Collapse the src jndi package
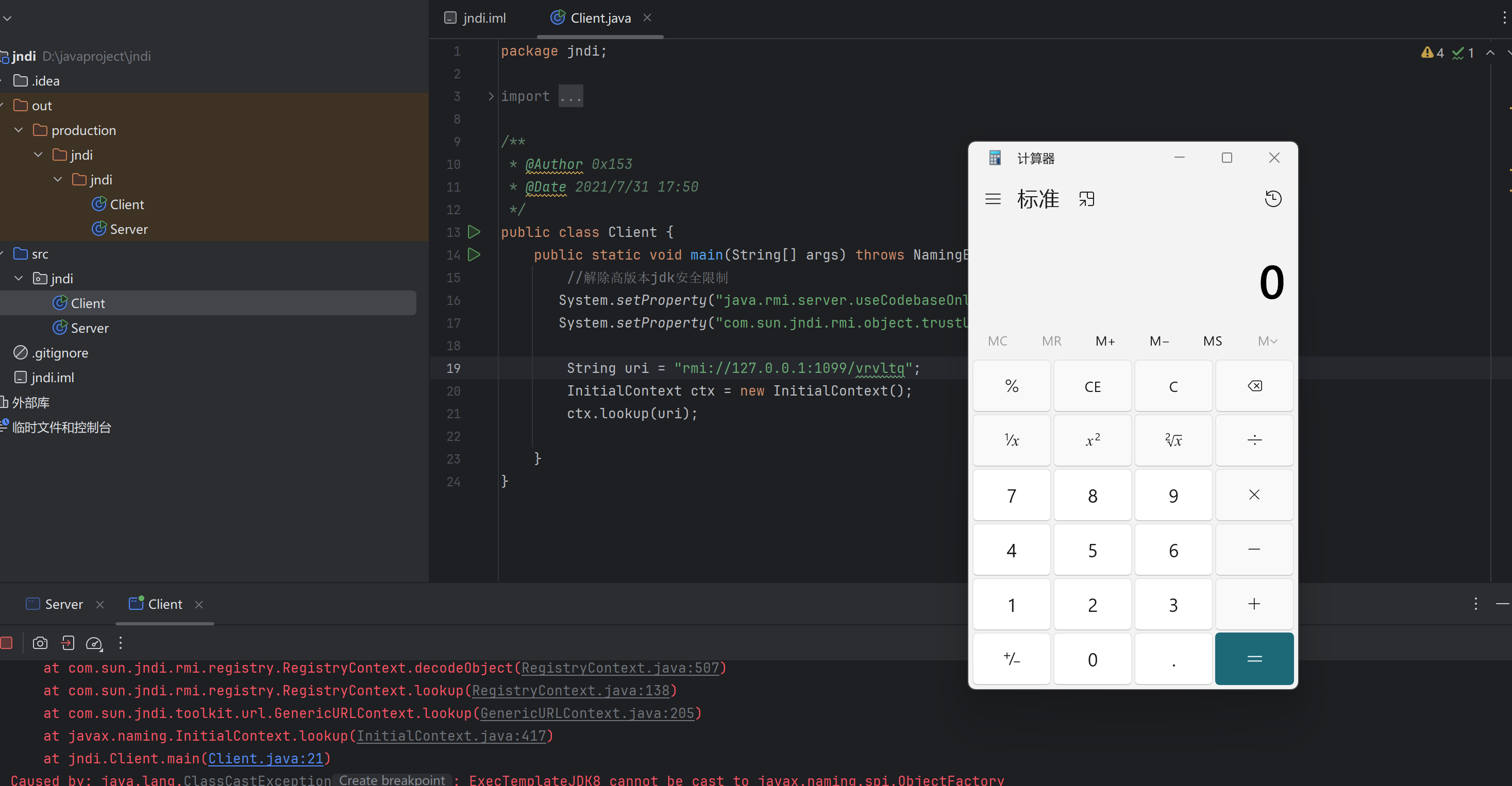 coord(19,279)
